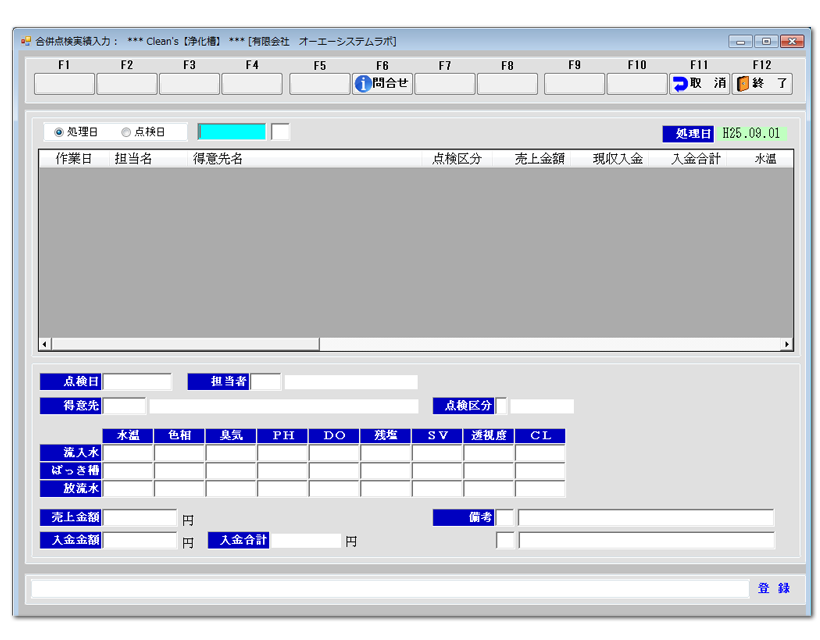Click the 登録 register button
Screen dimensions: 820x640
coord(772,588)
